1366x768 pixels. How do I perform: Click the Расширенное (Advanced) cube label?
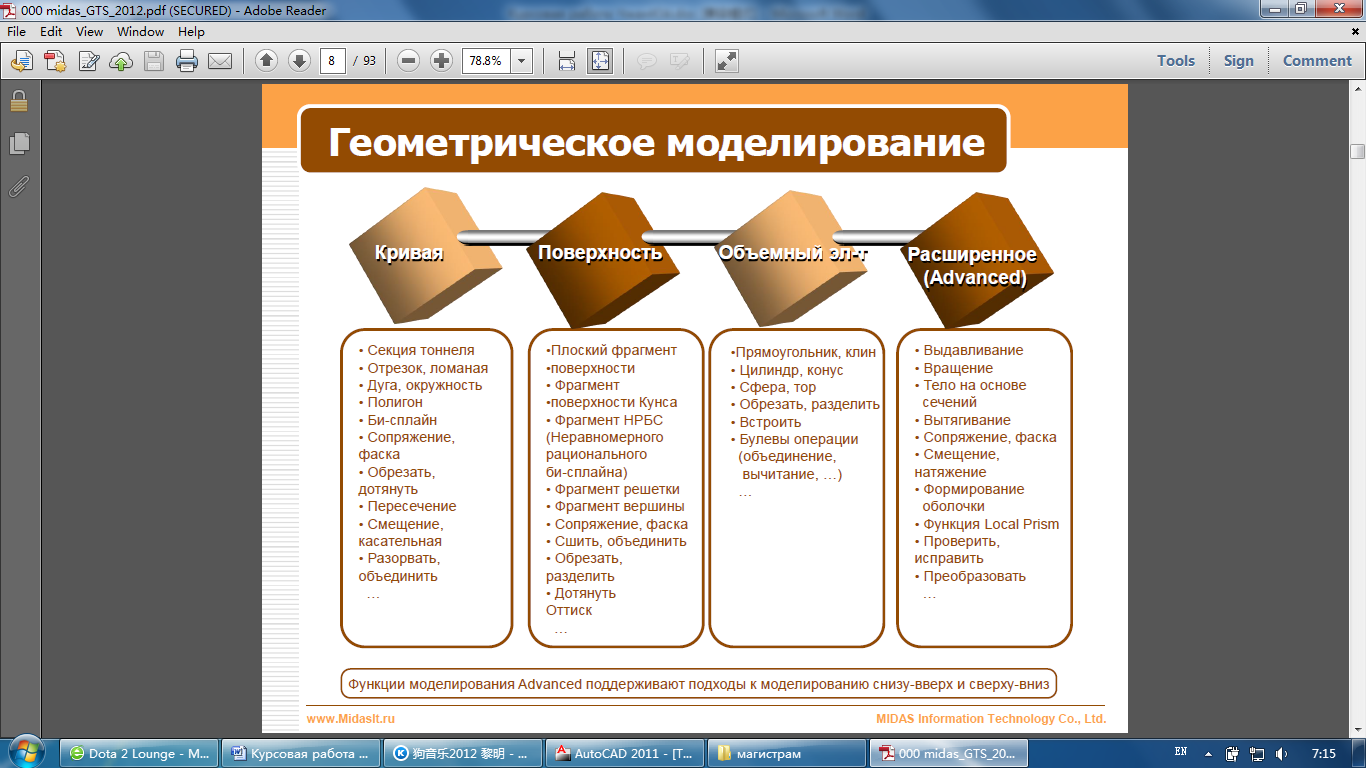pos(972,266)
